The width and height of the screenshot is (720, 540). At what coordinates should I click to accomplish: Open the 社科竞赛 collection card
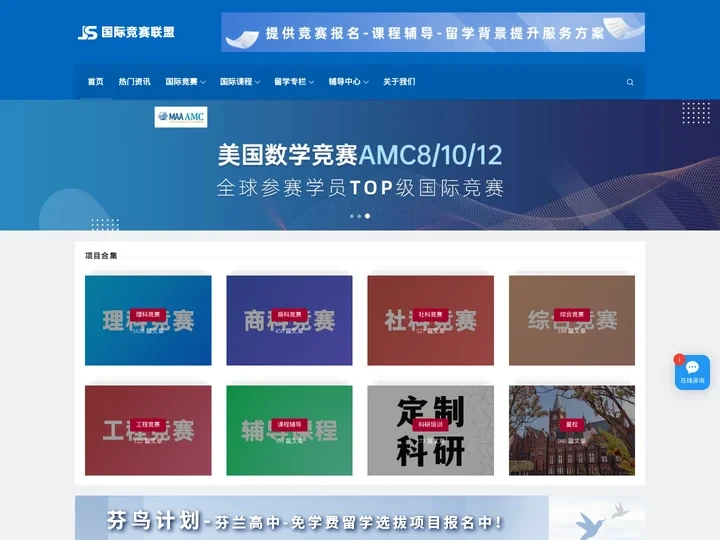[431, 321]
